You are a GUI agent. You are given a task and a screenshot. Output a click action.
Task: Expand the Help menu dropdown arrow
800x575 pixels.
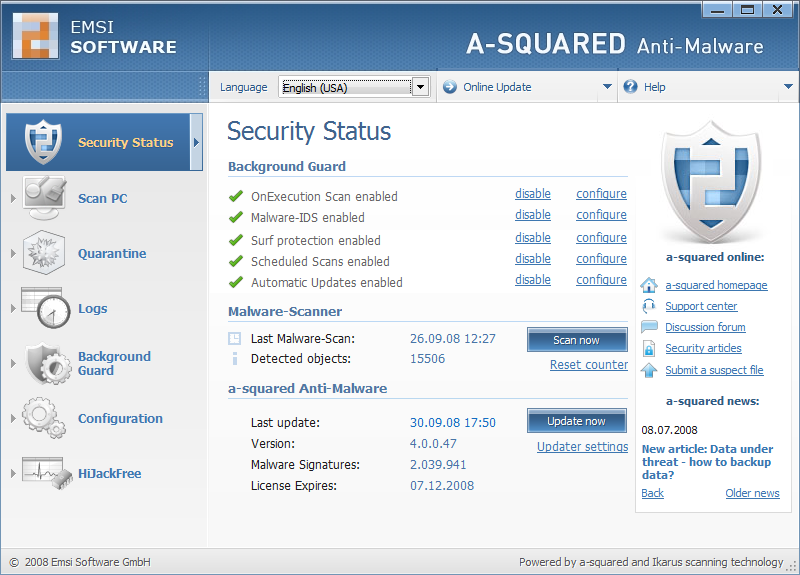[x=788, y=87]
